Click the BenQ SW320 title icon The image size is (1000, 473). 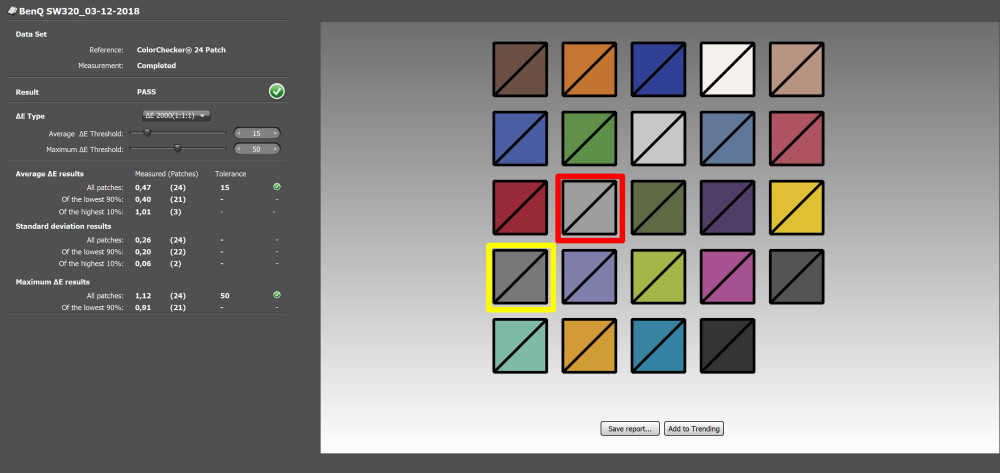11,11
